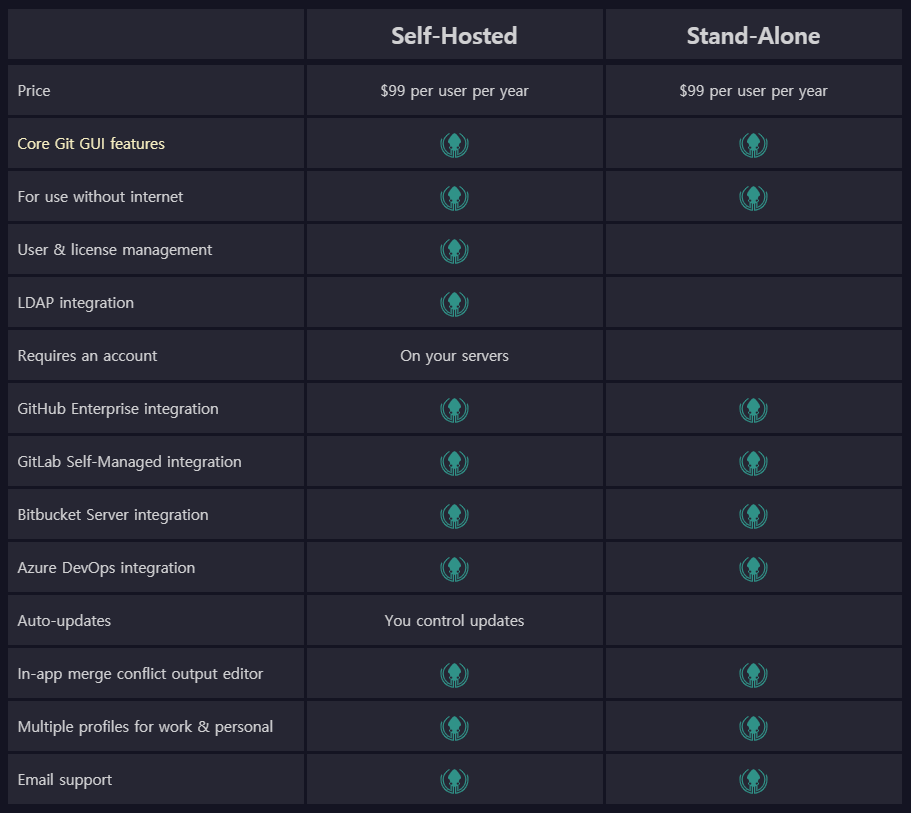Select the Stand-Alone column header
Viewport: 911px width, 813px height.
click(753, 36)
